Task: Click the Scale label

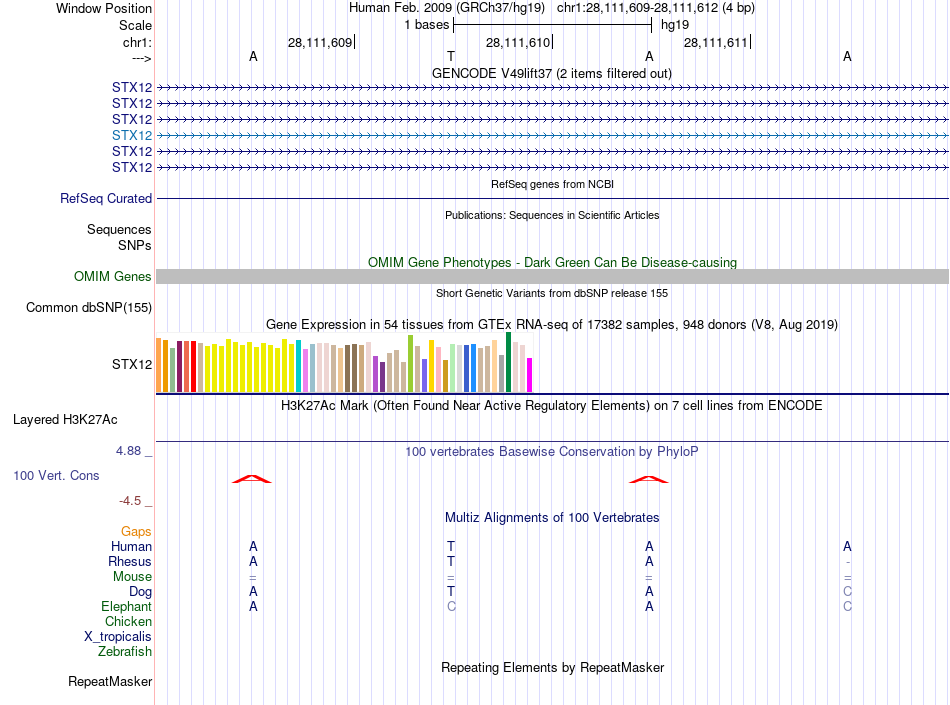Action: tap(135, 25)
